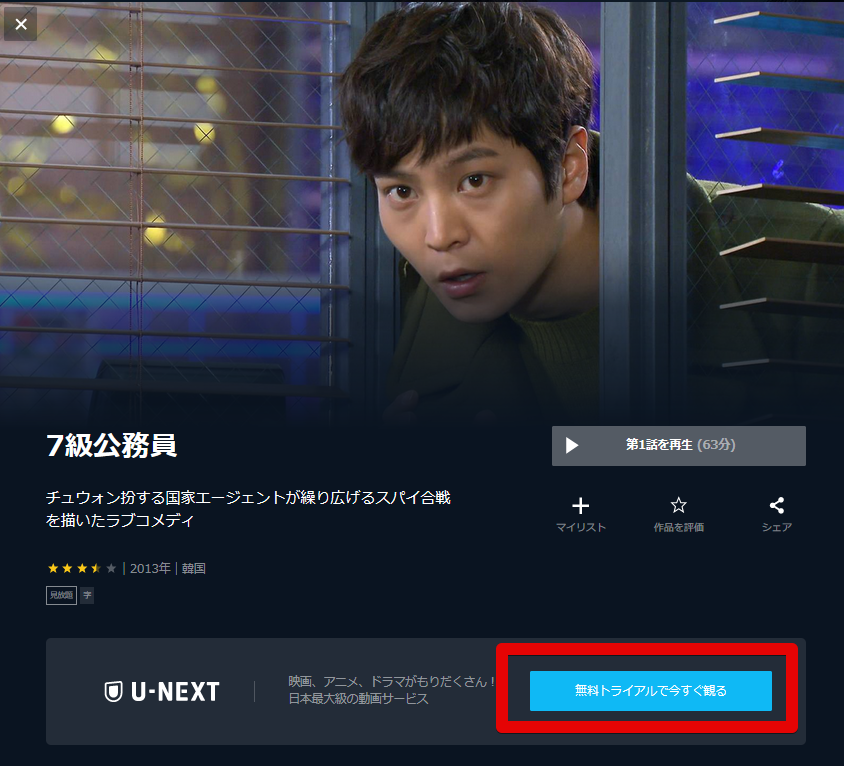Click the 作品を評価 text label
The height and width of the screenshot is (766, 844).
pos(678,528)
